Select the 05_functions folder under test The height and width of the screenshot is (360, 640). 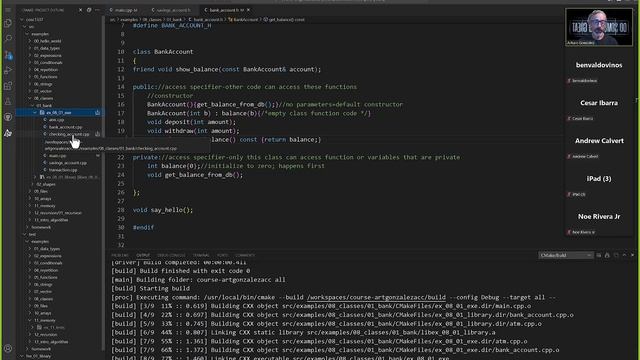point(46,277)
